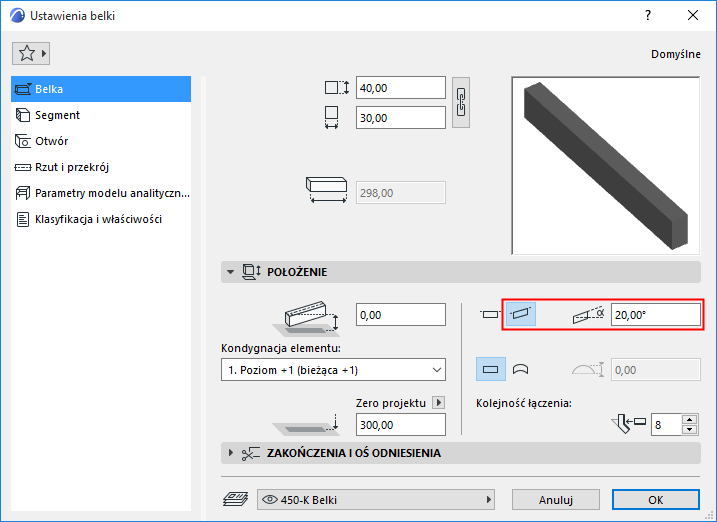The height and width of the screenshot is (522, 717).
Task: Click the Archicad logo in title bar
Action: 17,16
